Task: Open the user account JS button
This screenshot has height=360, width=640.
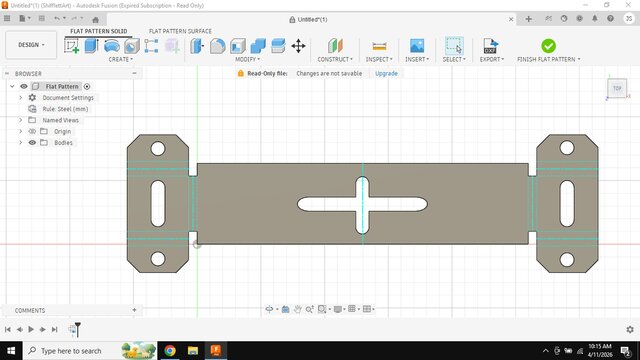Action: click(629, 18)
